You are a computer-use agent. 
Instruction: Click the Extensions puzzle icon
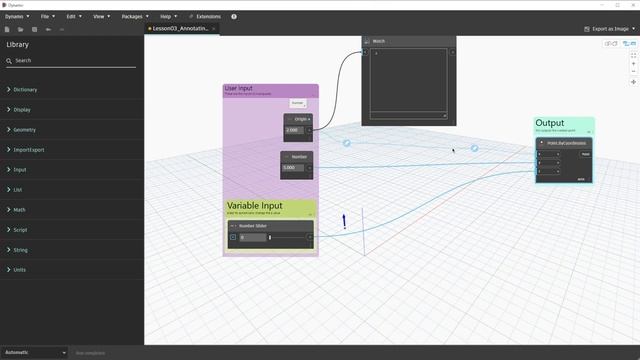coord(191,17)
